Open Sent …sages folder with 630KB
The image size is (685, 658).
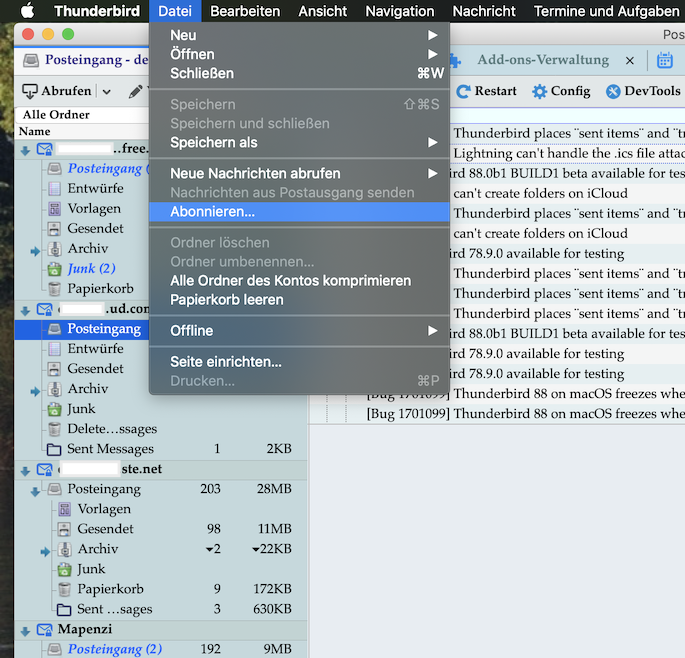tap(114, 609)
